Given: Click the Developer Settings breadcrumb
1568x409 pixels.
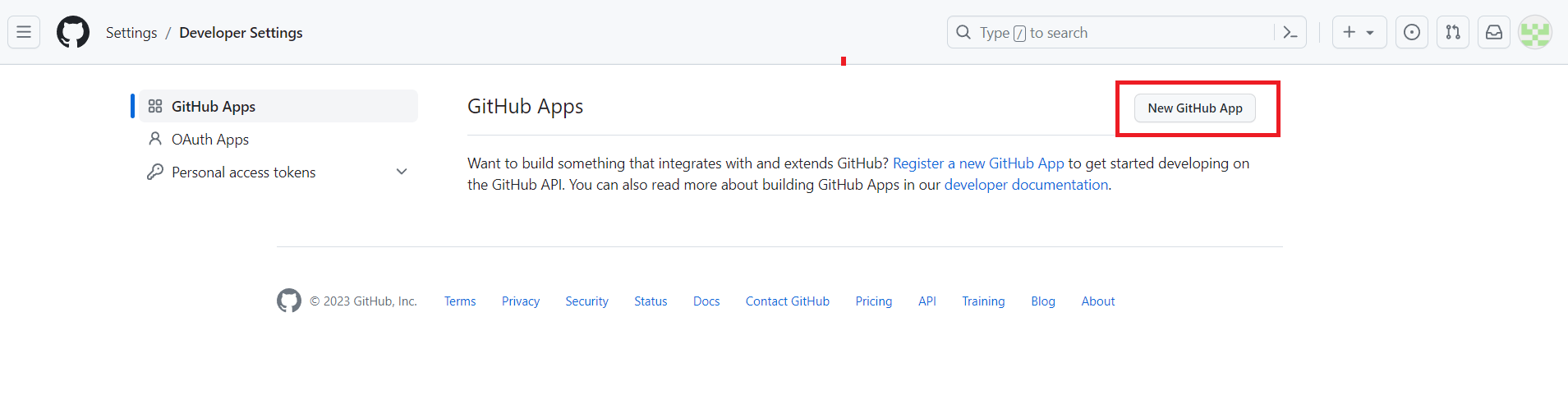Looking at the screenshot, I should tap(241, 33).
